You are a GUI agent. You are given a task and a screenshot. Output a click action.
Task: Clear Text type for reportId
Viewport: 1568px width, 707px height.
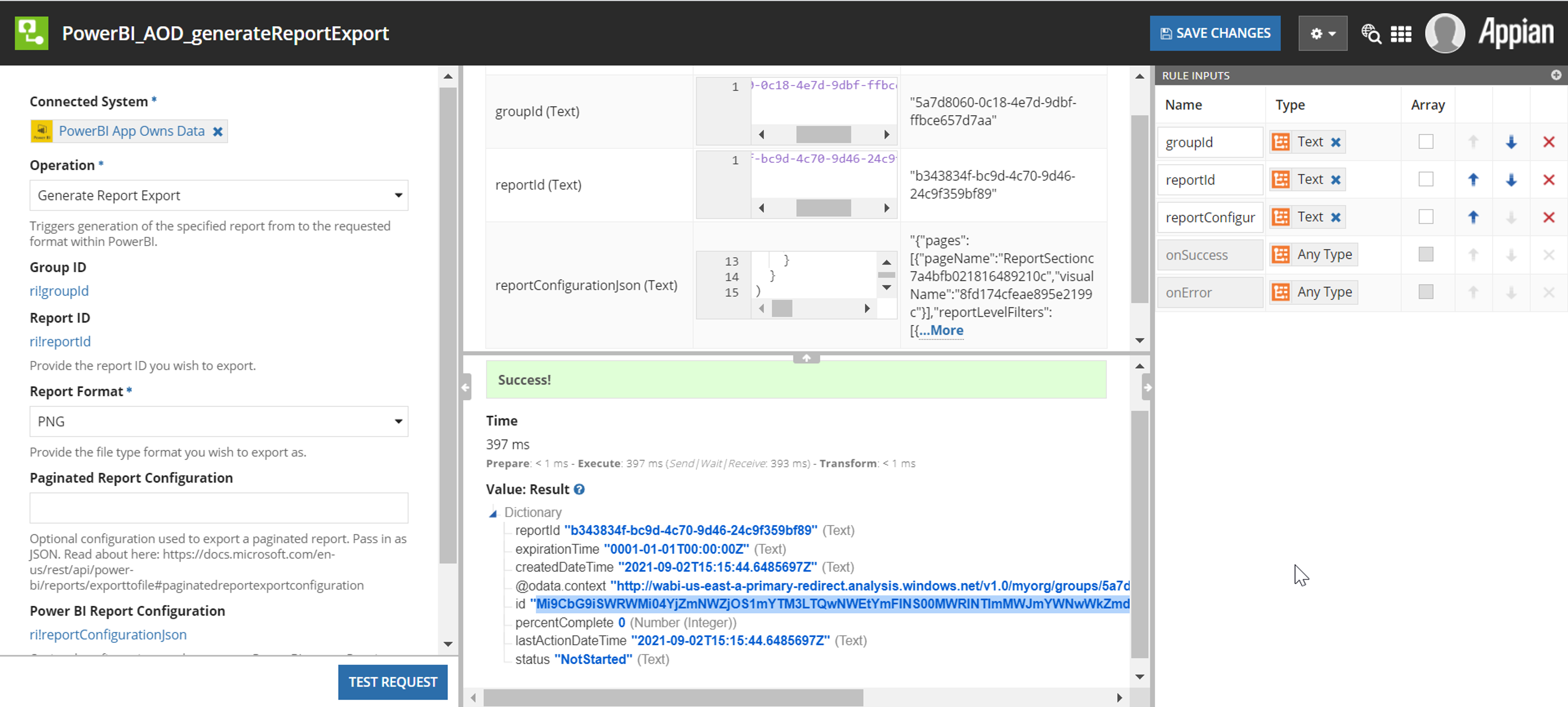coord(1336,180)
